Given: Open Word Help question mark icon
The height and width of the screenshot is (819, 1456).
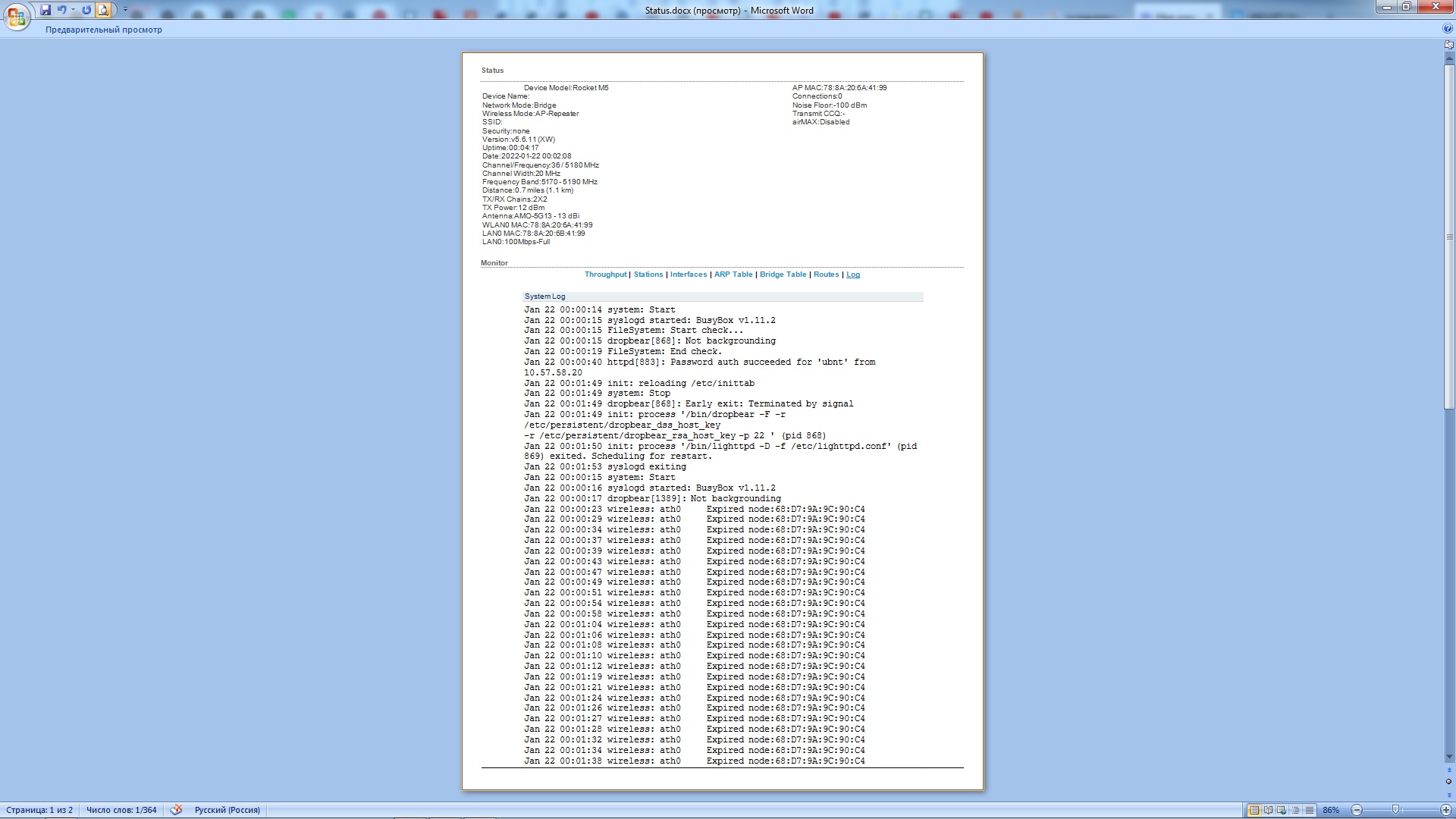Looking at the screenshot, I should click(x=1448, y=29).
